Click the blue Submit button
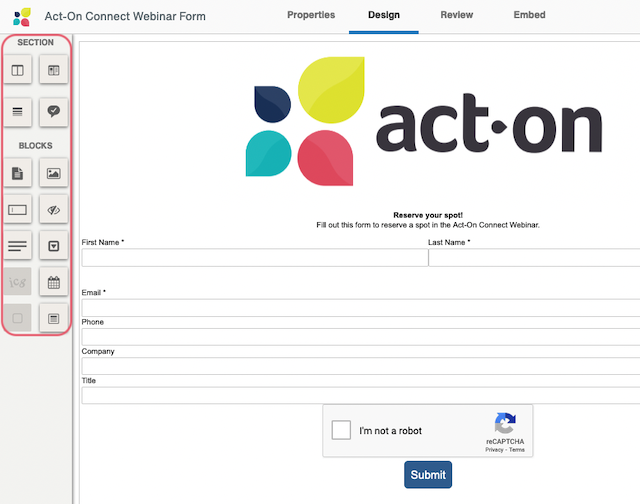The image size is (640, 504). point(428,475)
